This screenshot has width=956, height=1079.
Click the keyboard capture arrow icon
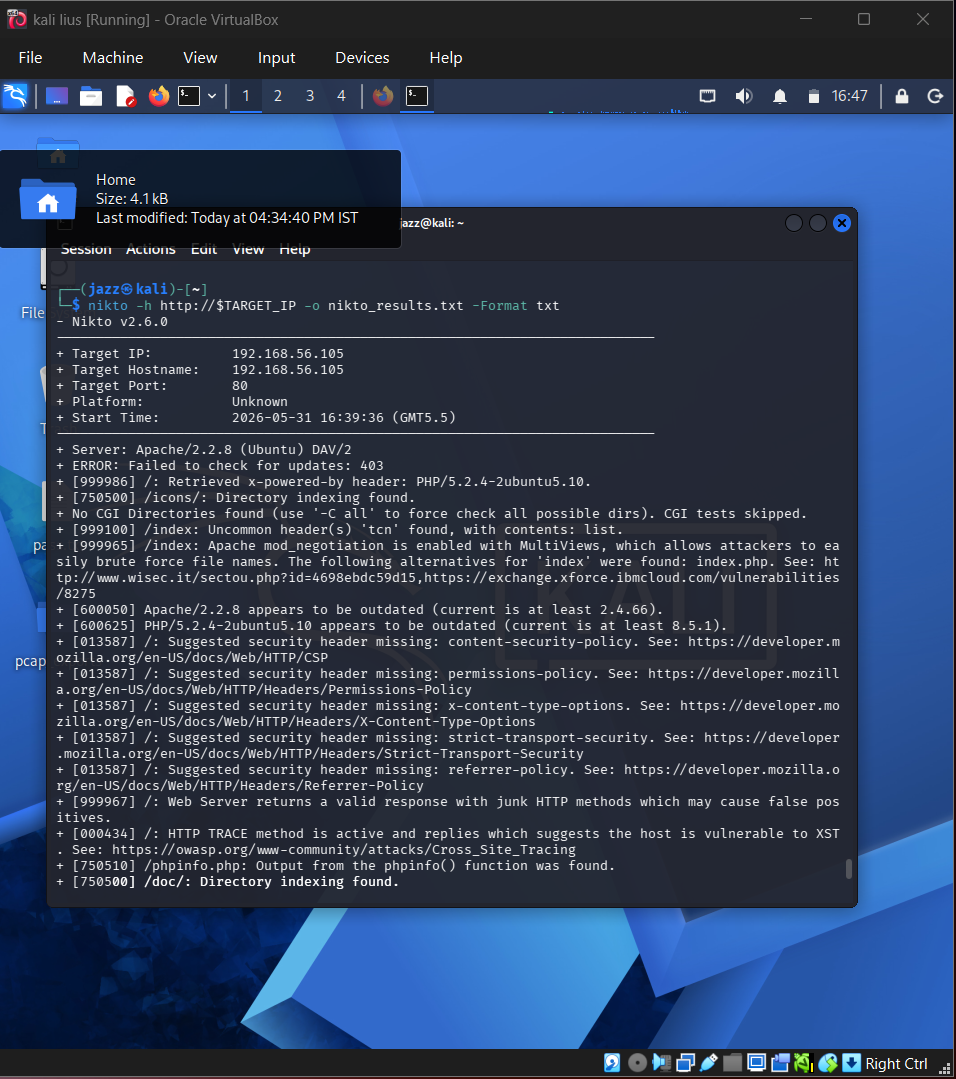851,1063
